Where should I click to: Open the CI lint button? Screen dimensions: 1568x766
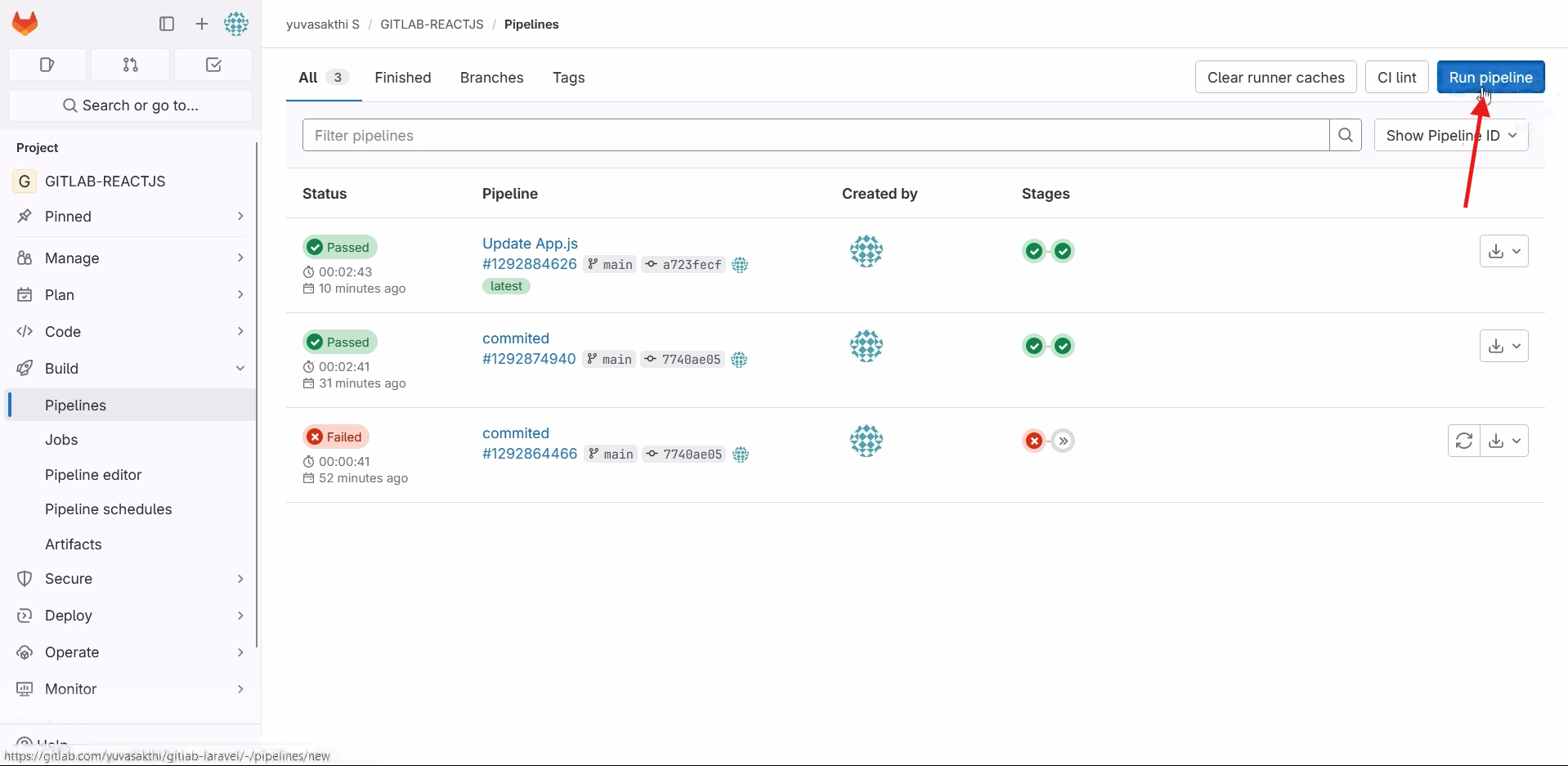pos(1396,78)
